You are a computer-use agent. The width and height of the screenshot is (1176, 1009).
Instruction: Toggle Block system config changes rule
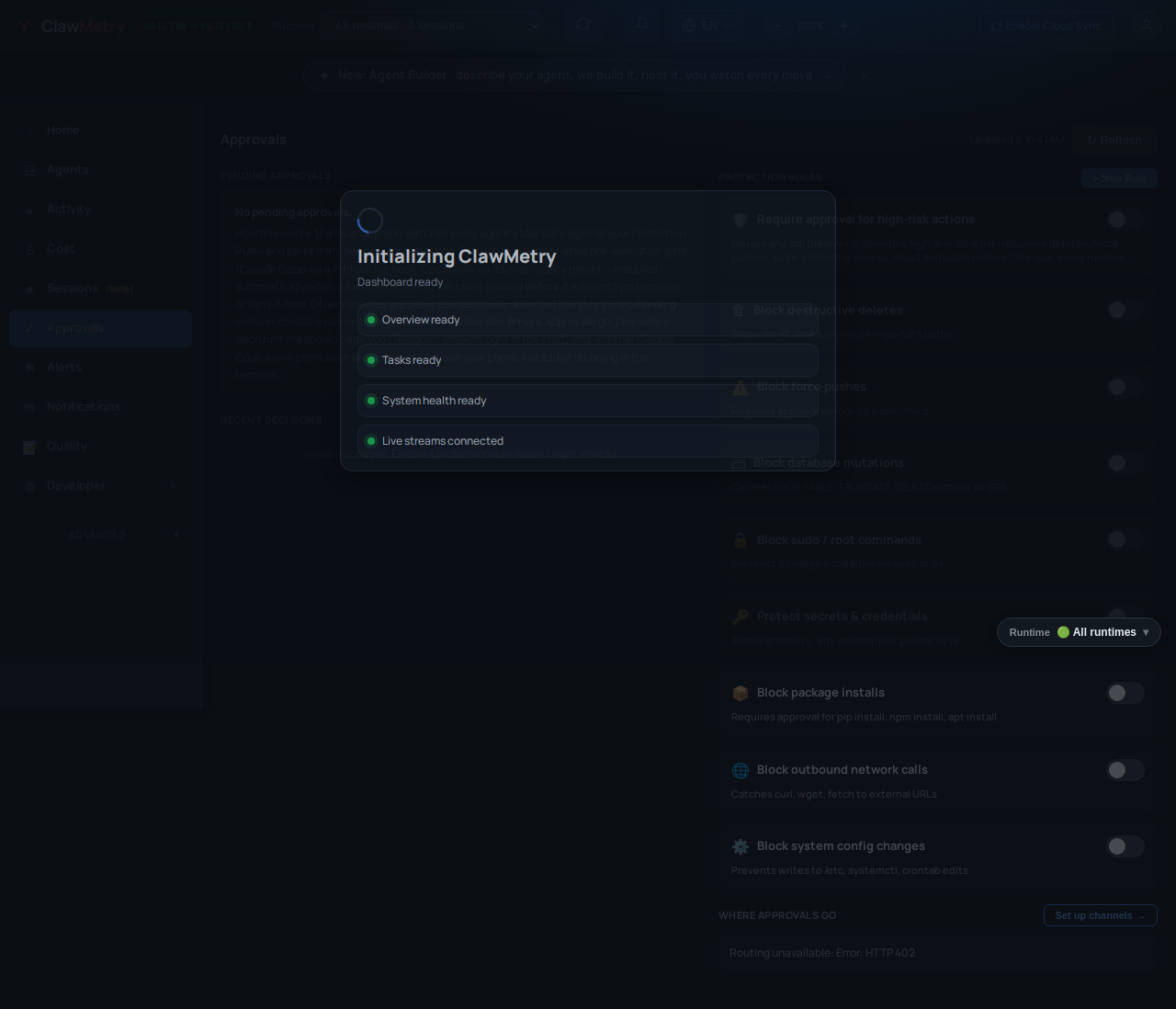point(1125,846)
